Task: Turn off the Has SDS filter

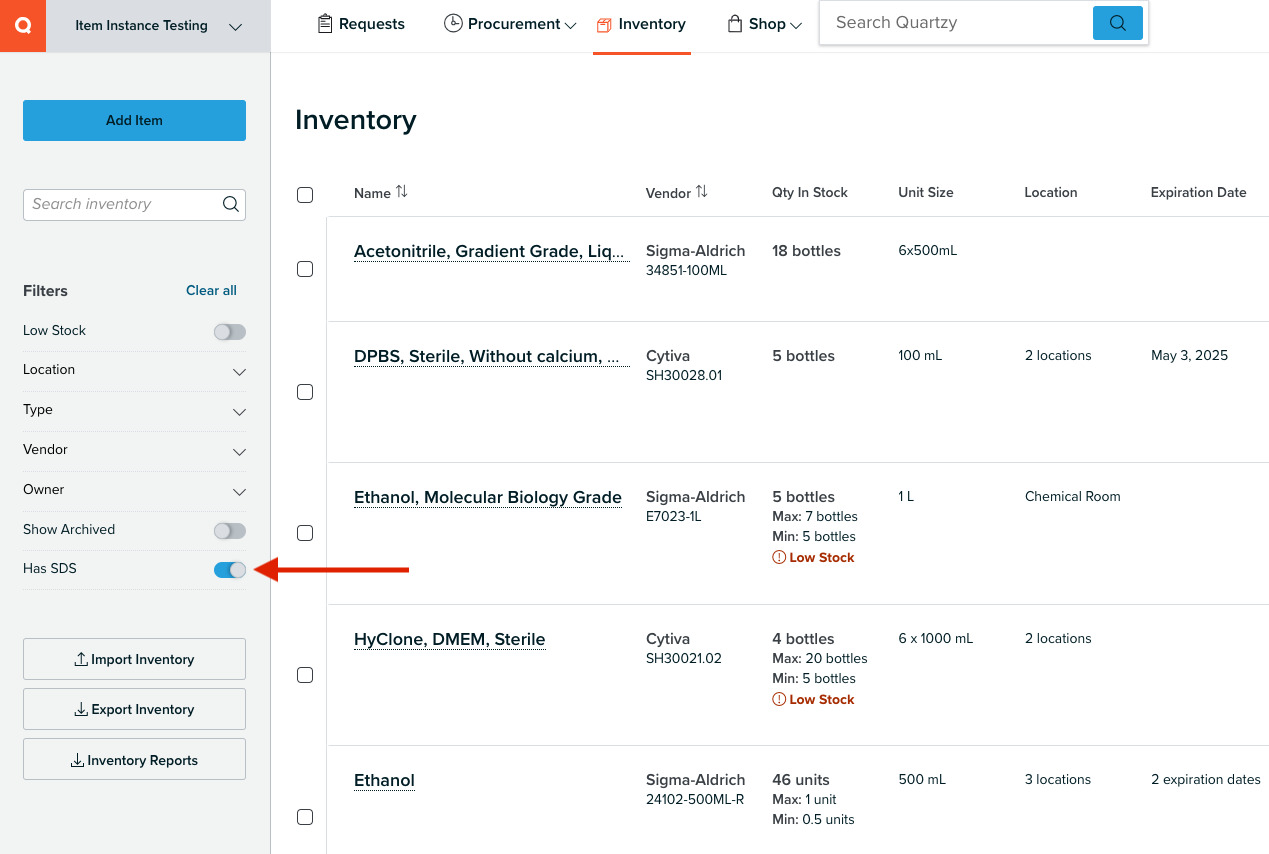Action: (x=229, y=569)
